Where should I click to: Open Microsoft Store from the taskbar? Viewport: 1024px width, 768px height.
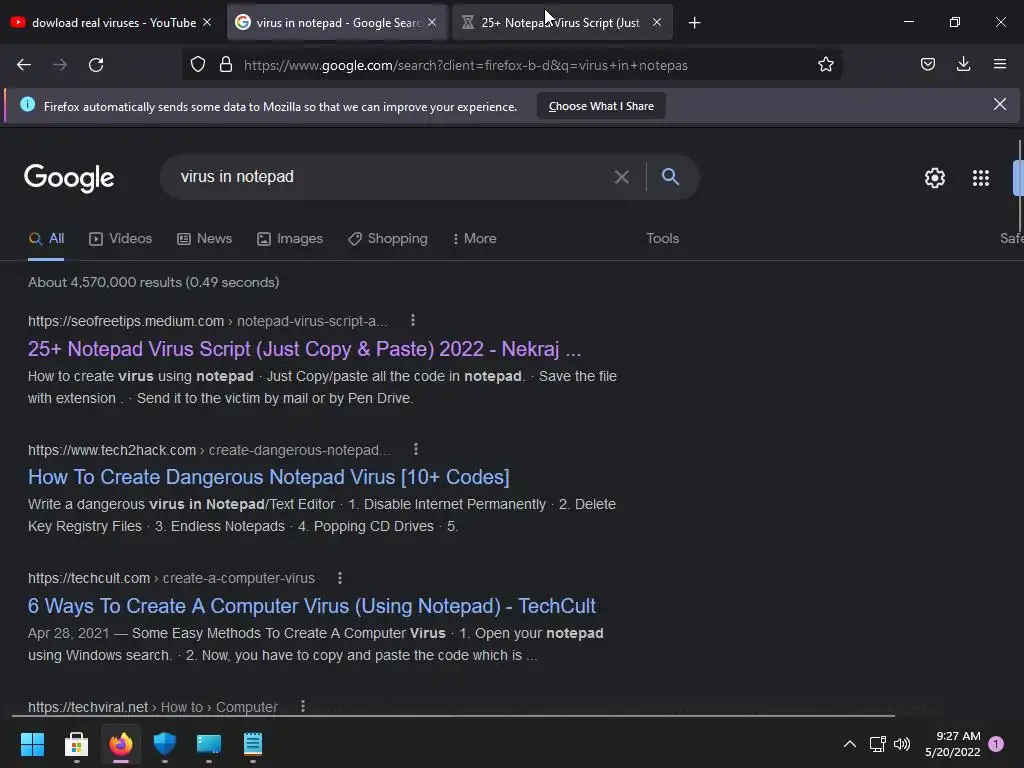click(x=76, y=744)
